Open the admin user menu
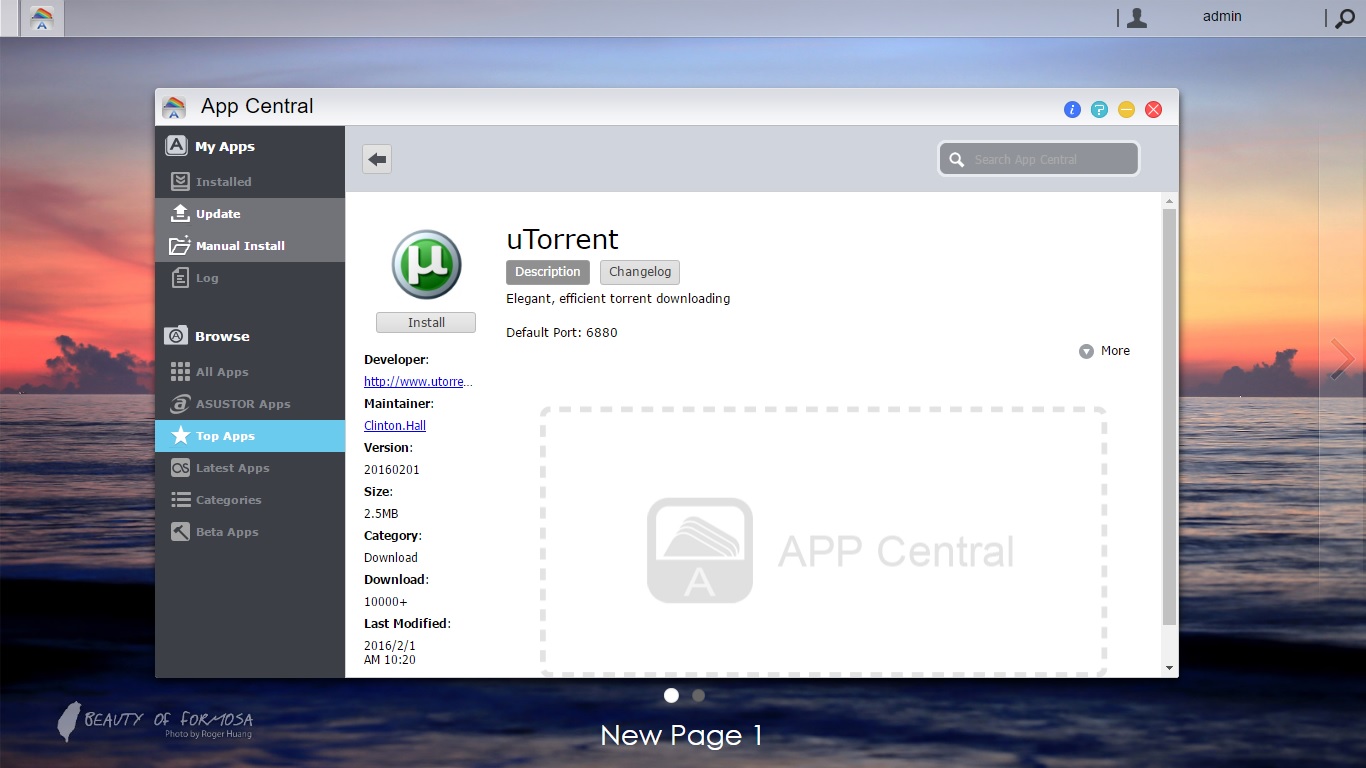The image size is (1366, 768). [1221, 17]
